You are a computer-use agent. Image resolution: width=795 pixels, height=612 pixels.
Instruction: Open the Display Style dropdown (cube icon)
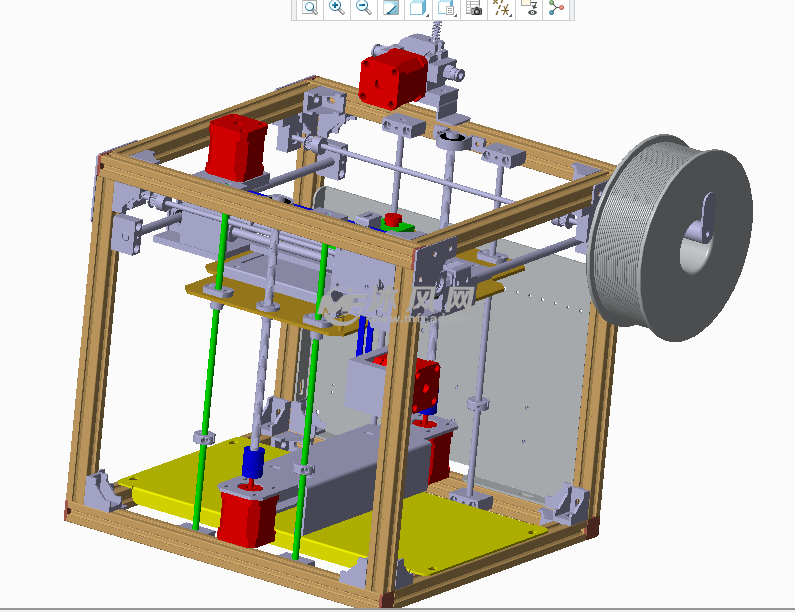[418, 7]
